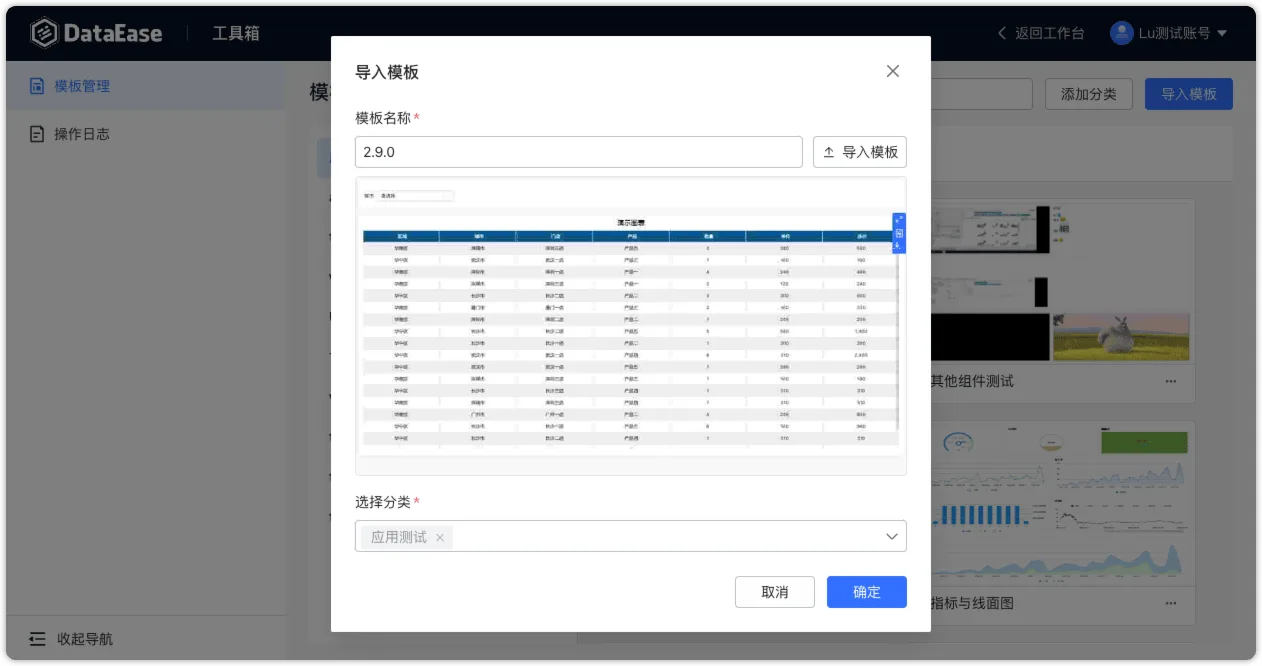
Task: Remove the 应用测试 tag via its x icon
Action: (440, 538)
